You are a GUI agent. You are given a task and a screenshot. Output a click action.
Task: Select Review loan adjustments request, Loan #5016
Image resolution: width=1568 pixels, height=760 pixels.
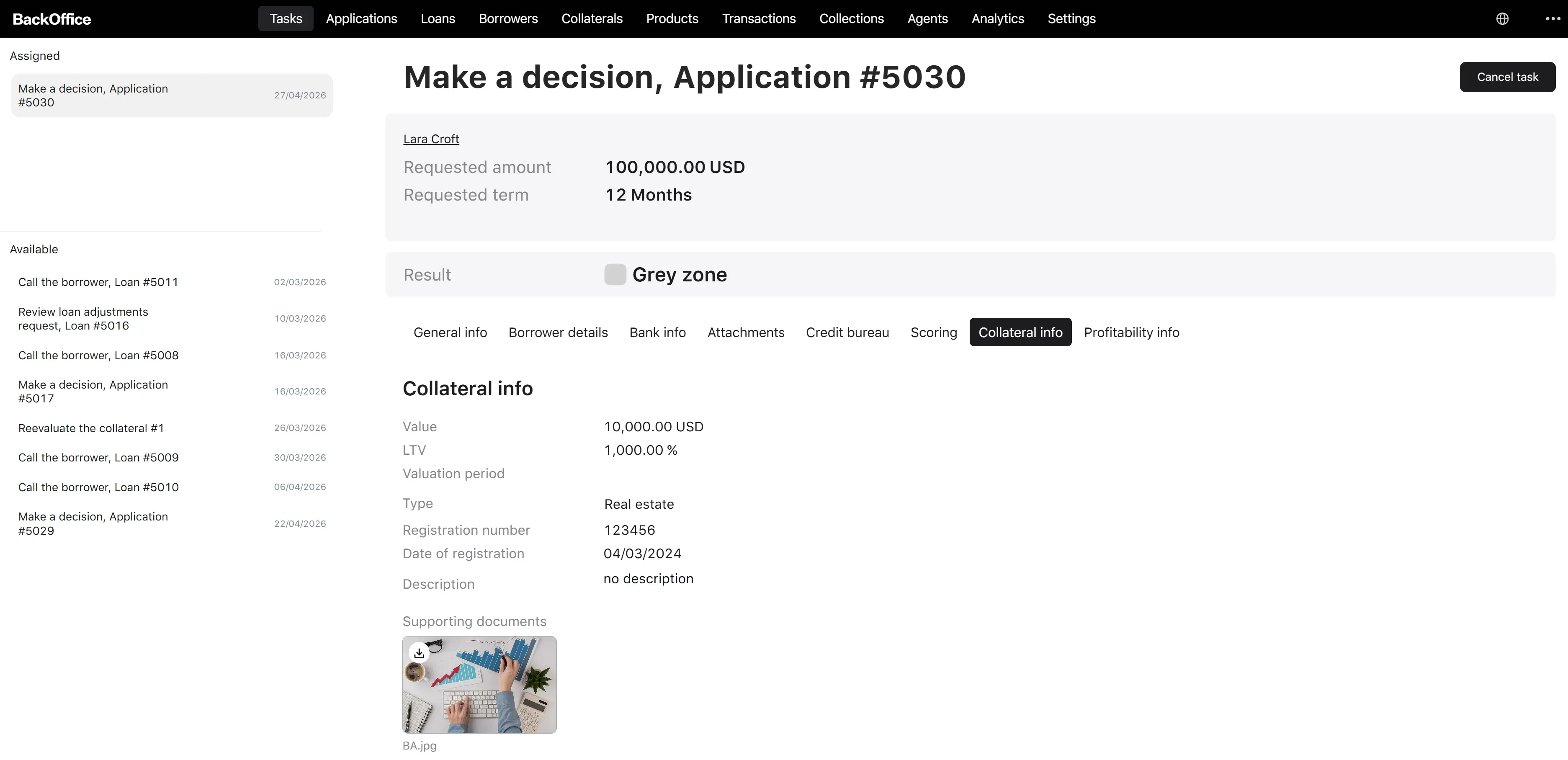tap(172, 319)
